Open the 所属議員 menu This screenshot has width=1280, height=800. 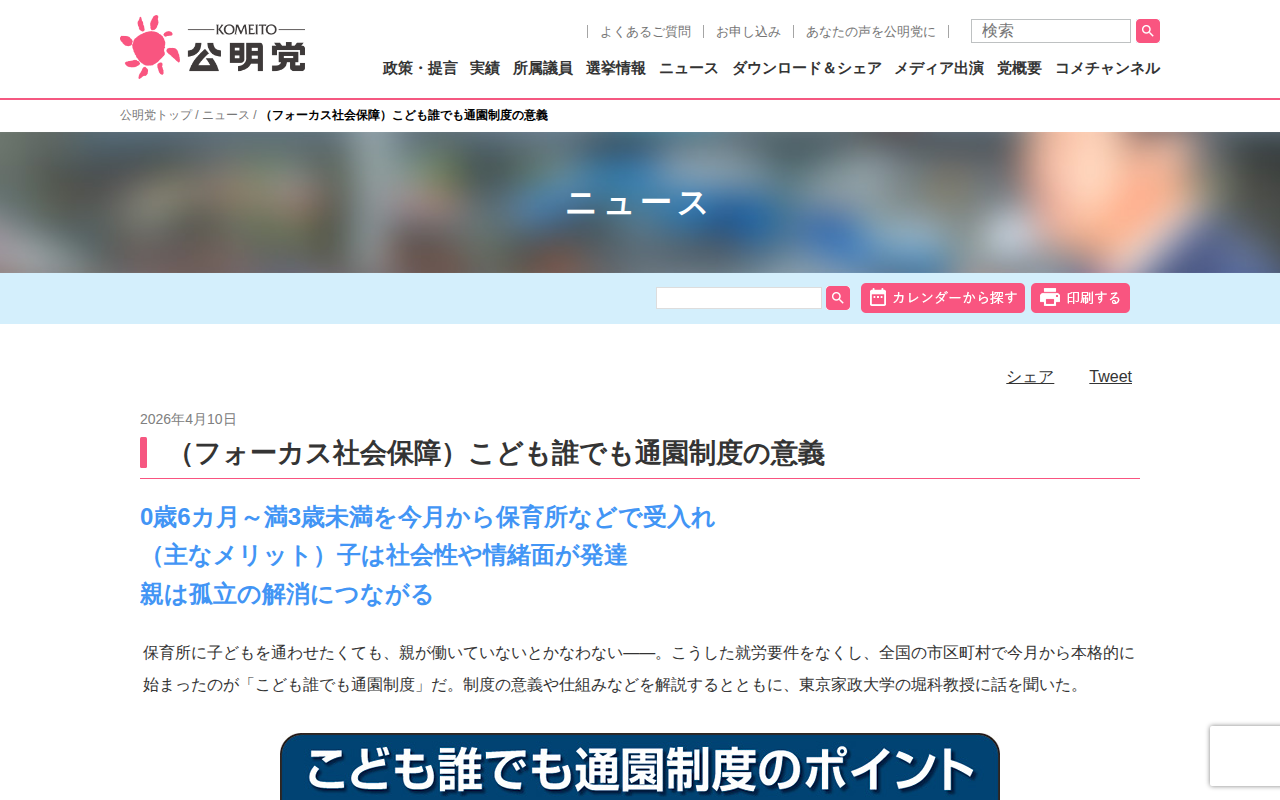[x=543, y=68]
